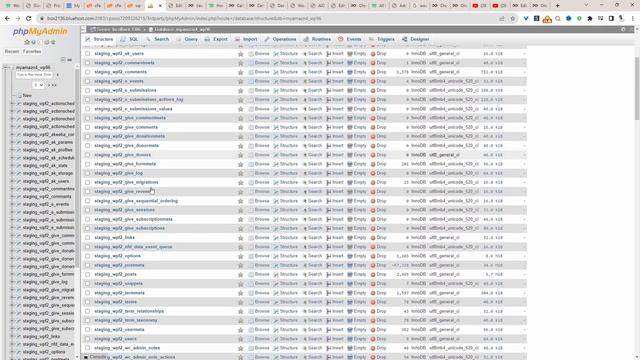Go back with browser back arrow
Viewport: 640px width, 360px height.
(7, 18)
